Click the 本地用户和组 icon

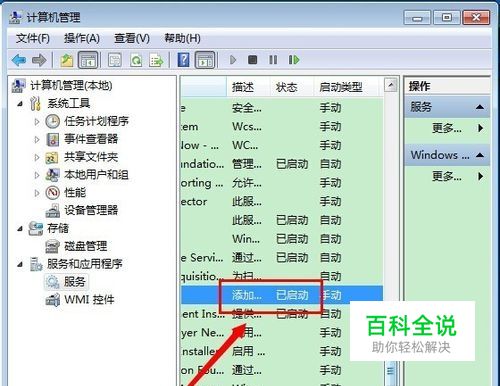click(53, 175)
